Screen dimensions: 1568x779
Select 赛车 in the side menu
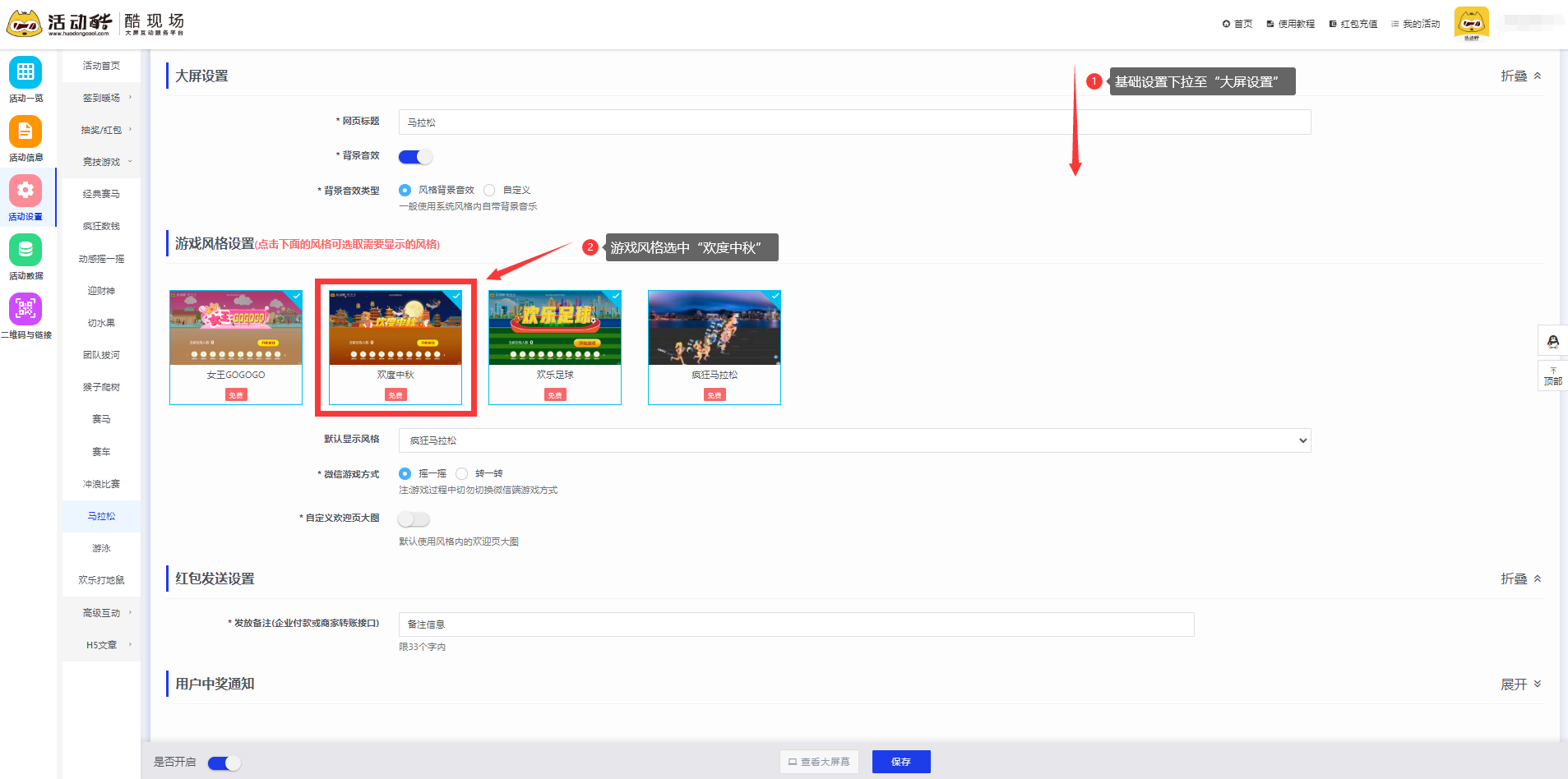coord(101,452)
